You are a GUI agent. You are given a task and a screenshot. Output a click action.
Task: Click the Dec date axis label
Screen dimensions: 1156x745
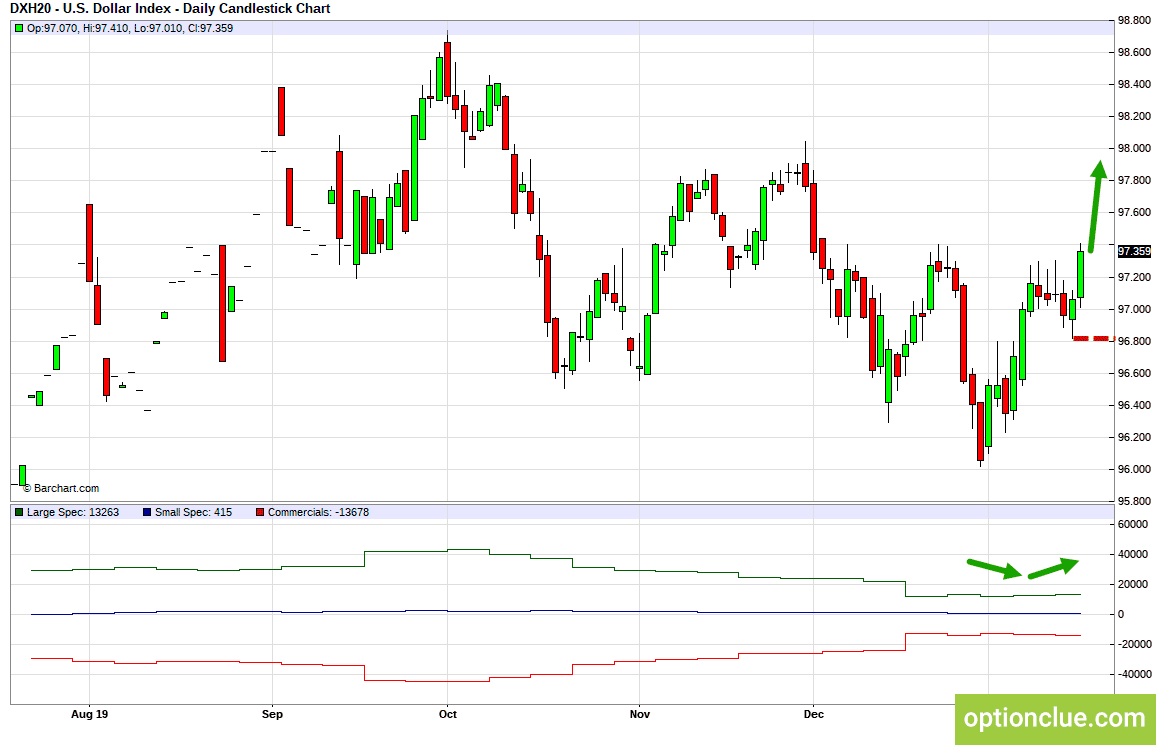pos(813,714)
